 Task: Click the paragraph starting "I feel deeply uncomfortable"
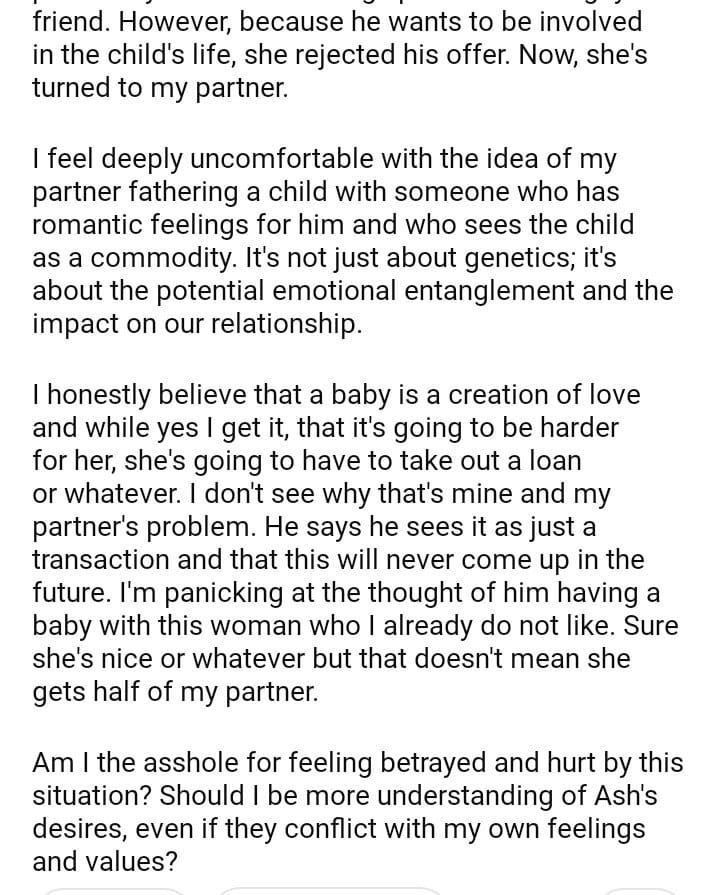pyautogui.click(x=350, y=241)
